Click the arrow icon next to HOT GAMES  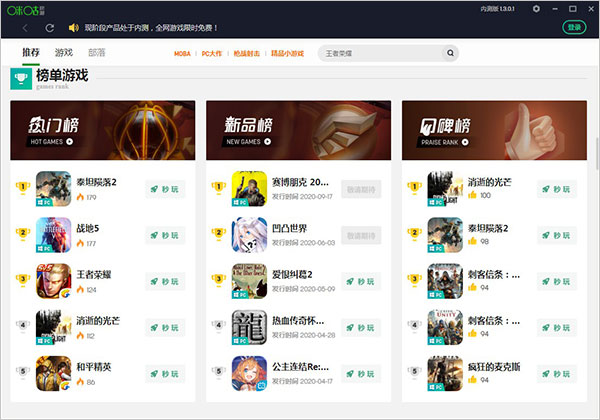click(x=70, y=142)
